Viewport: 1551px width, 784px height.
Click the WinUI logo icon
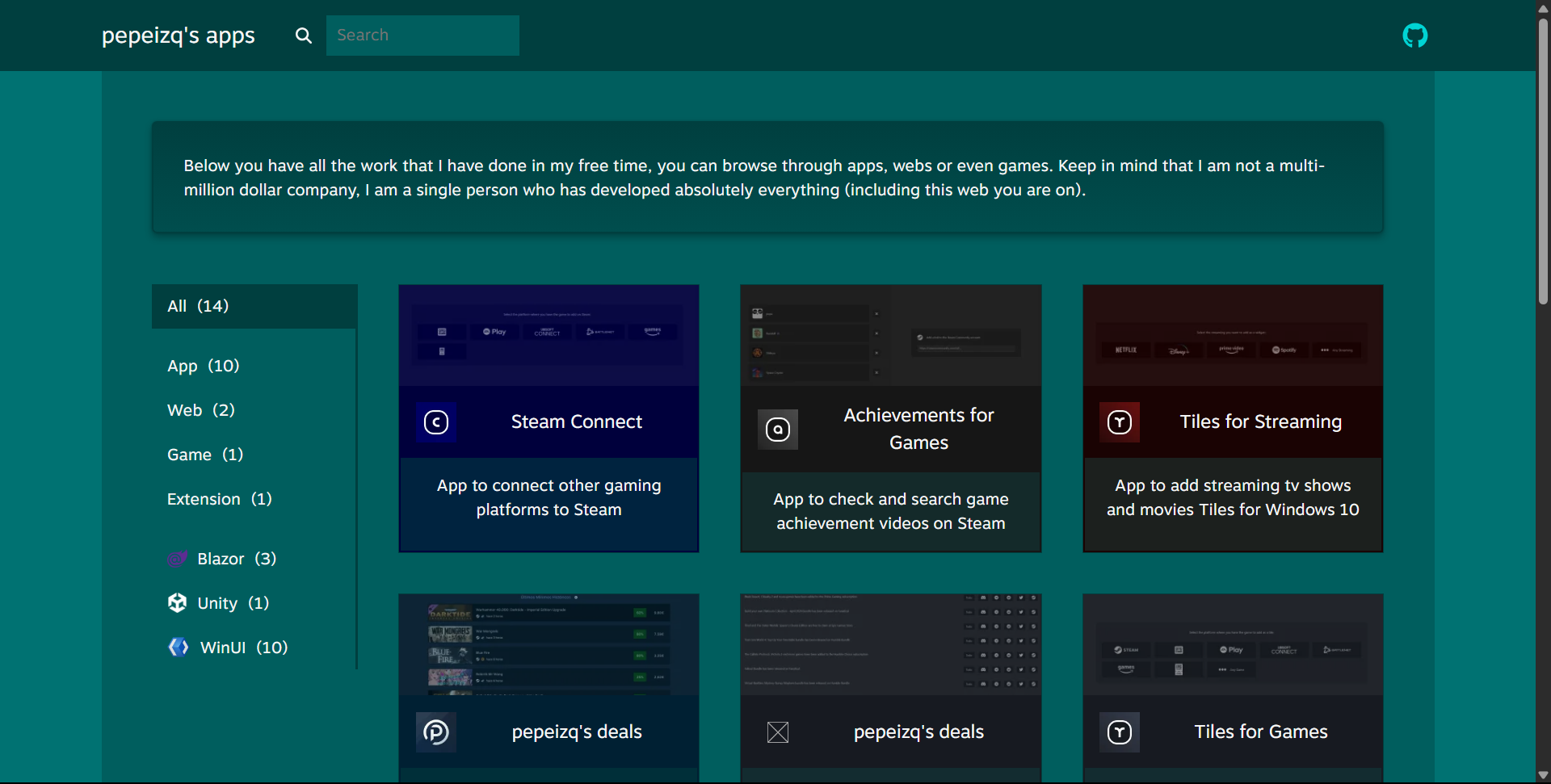[179, 648]
